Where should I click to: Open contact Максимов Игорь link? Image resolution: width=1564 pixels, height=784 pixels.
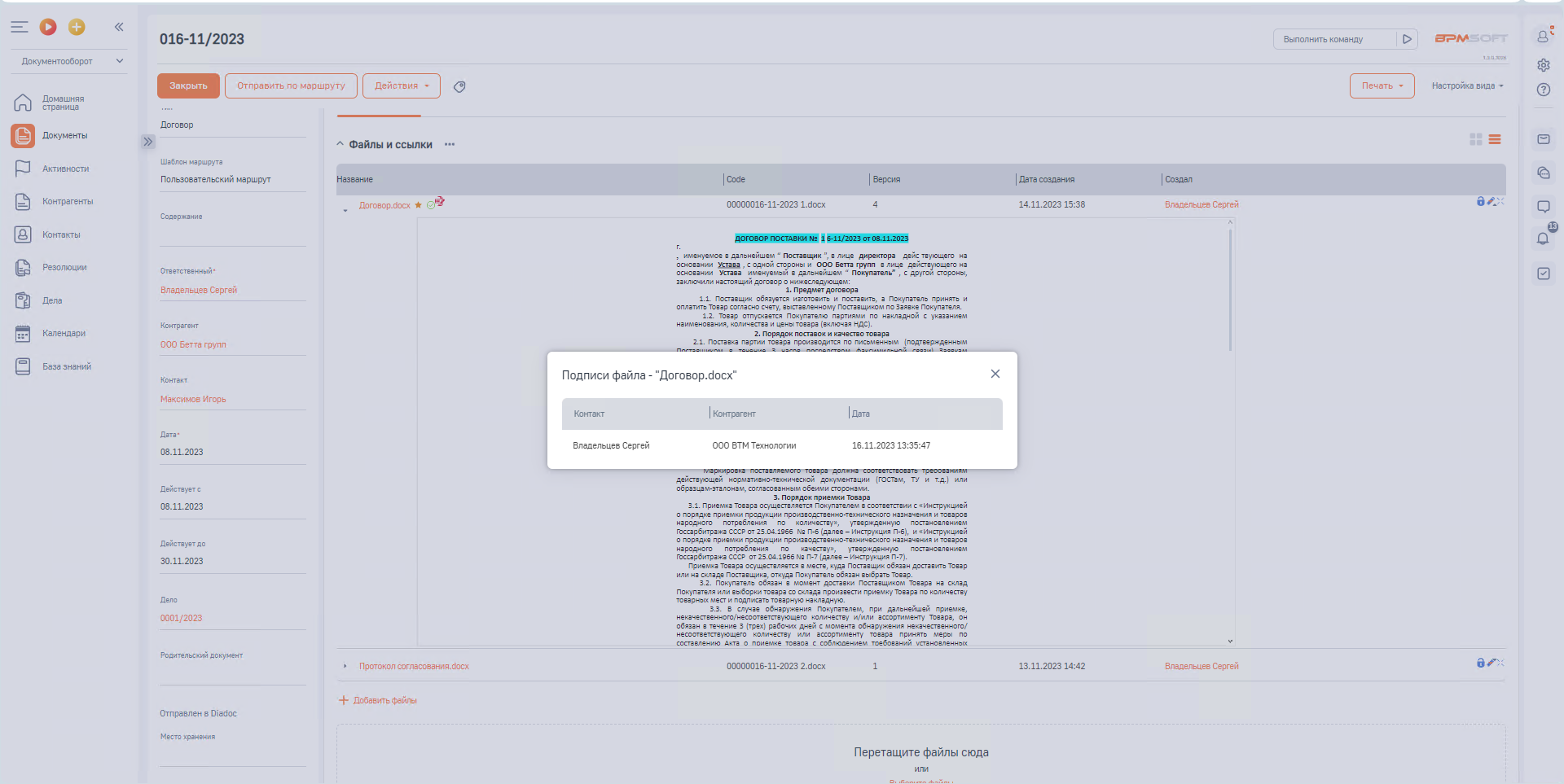pos(193,399)
